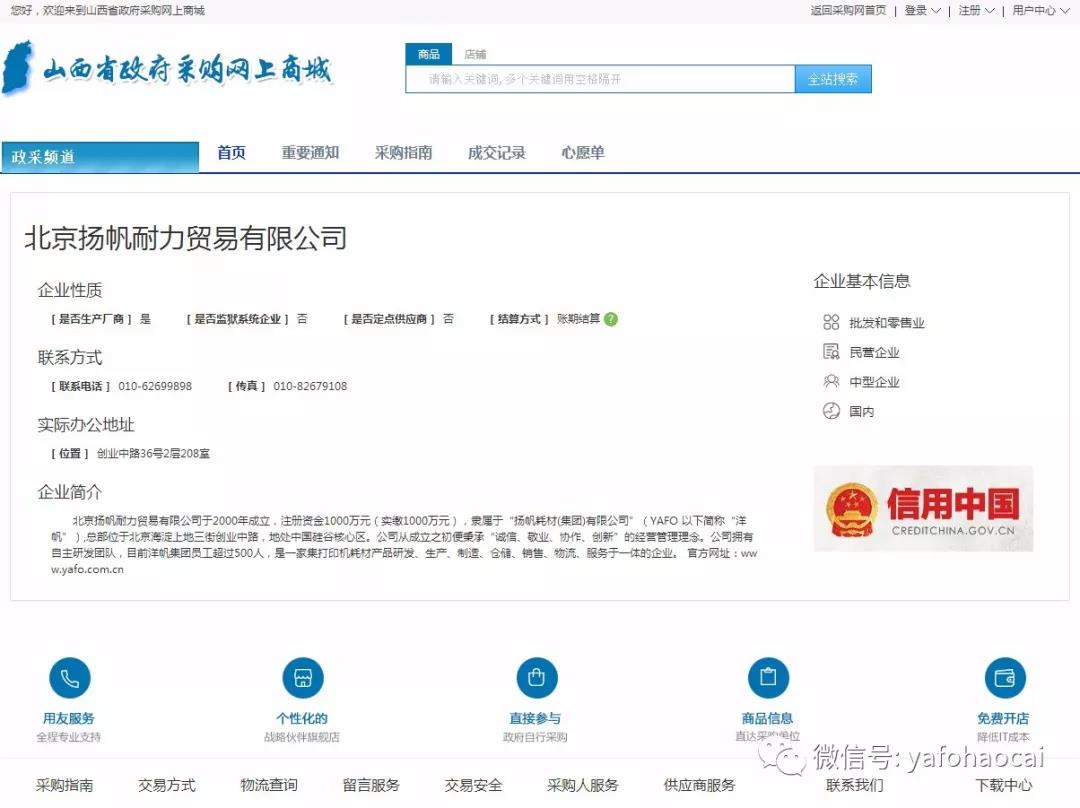Click the 返回采购网首页 link
The image size is (1080, 808).
coord(848,10)
